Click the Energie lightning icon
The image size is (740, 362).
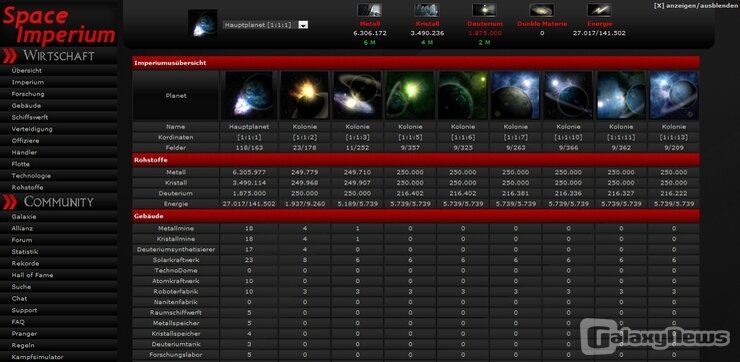599,10
